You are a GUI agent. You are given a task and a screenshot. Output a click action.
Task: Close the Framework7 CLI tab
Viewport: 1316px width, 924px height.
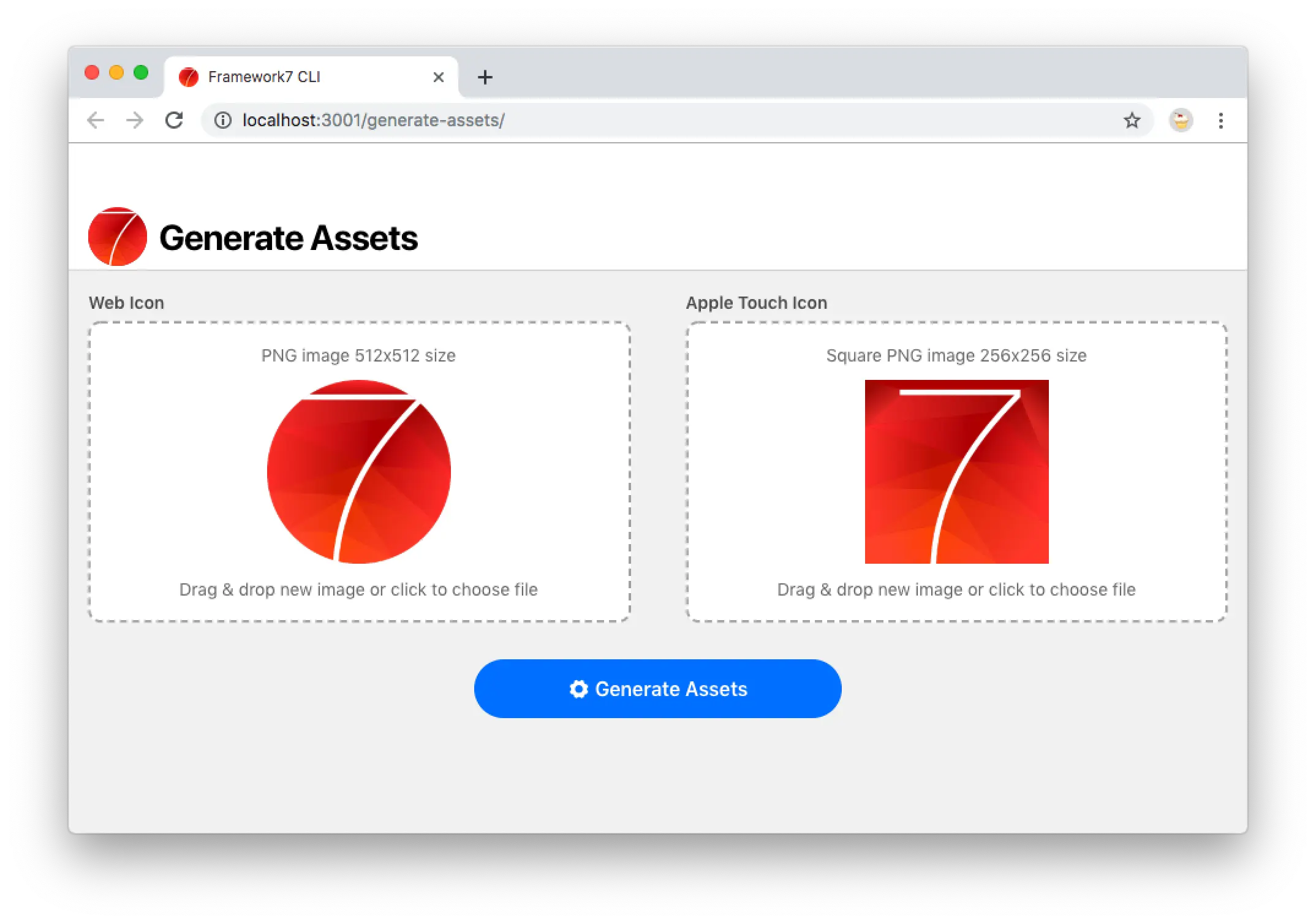coord(438,77)
